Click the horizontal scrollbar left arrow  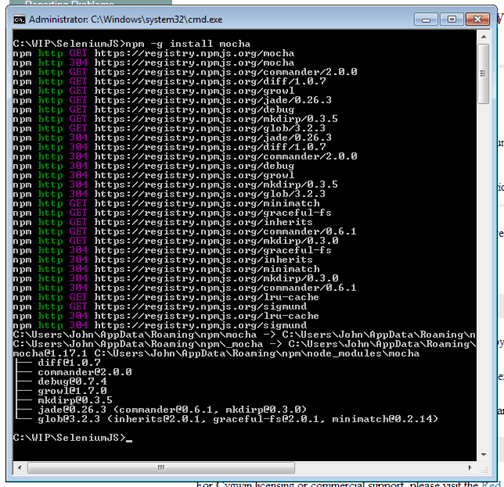click(19, 468)
